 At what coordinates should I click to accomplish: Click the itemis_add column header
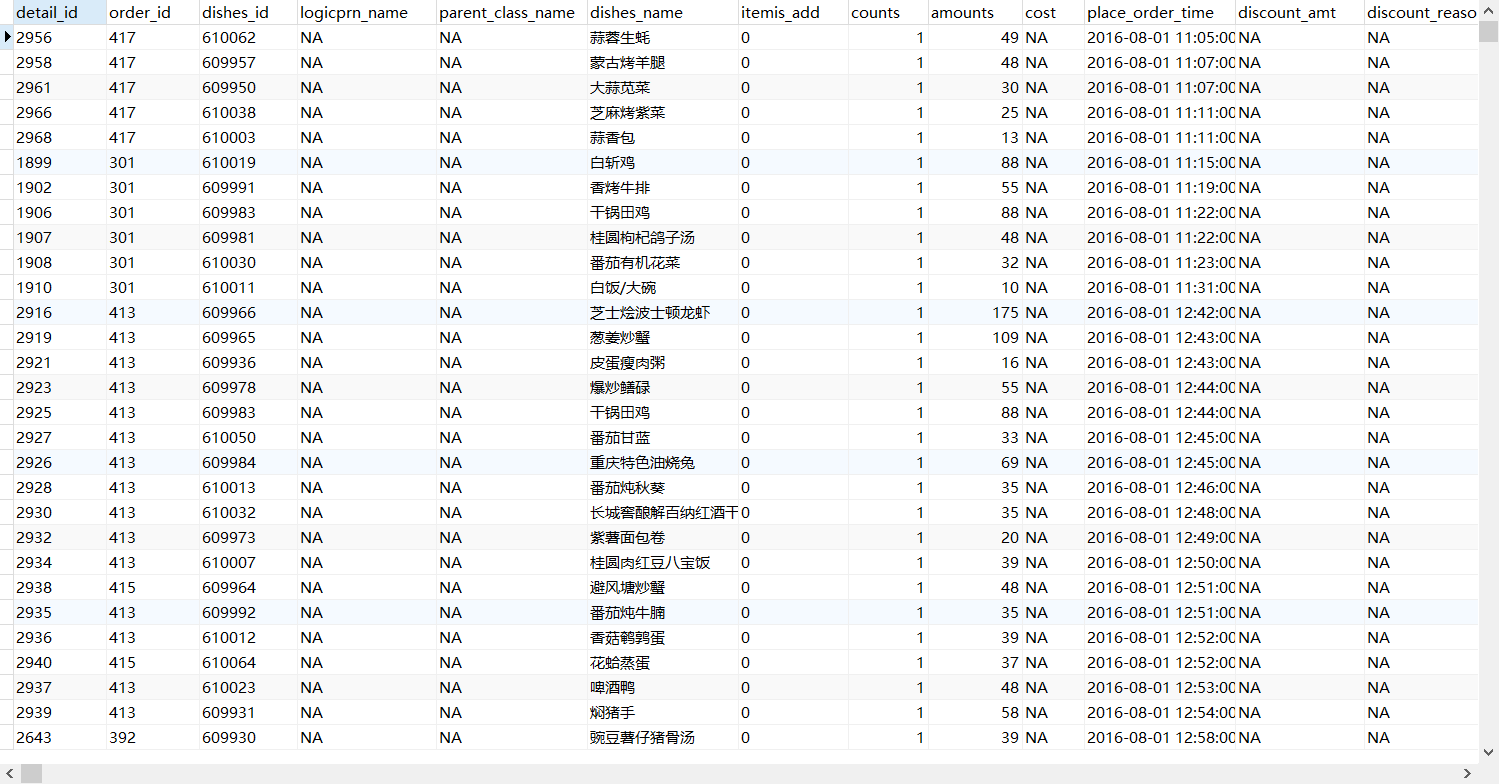point(793,12)
